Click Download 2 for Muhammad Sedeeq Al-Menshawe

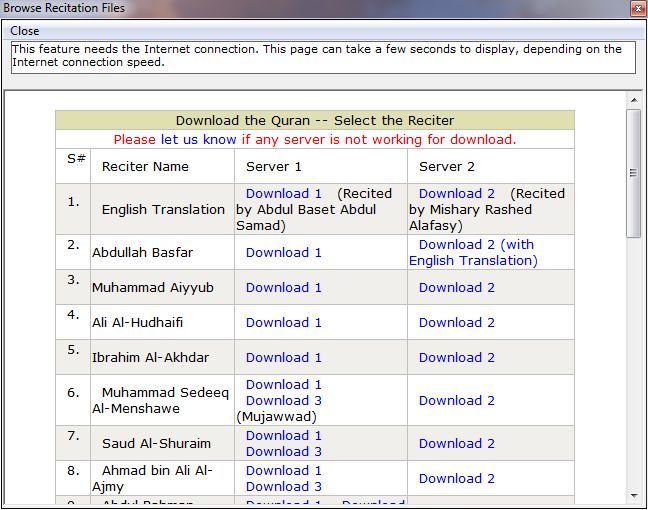(457, 400)
